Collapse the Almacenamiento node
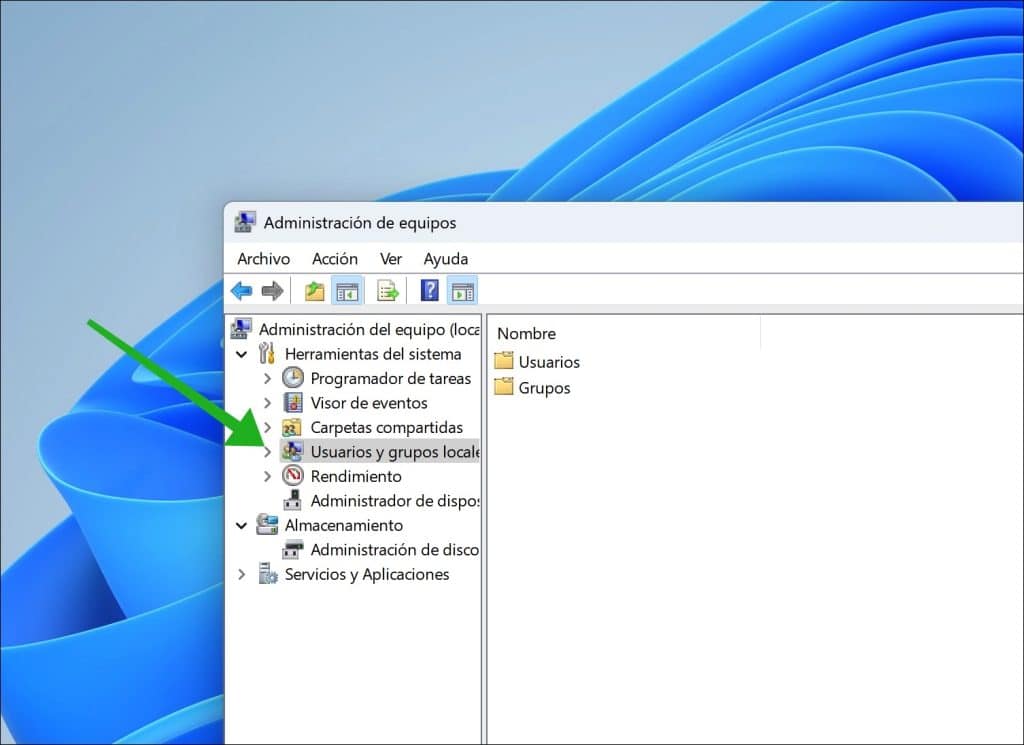Screen dimensions: 1024x745 (x=242, y=526)
